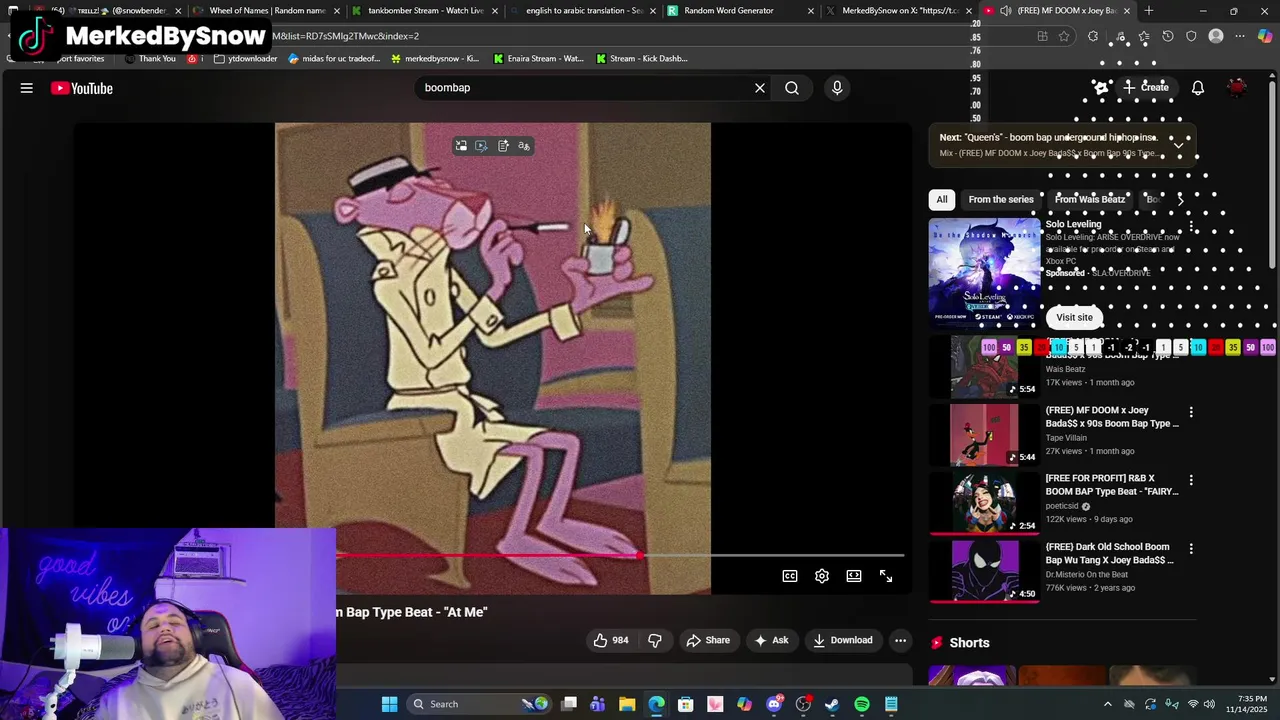This screenshot has width=1280, height=720.
Task: Open browser history icon
Action: point(1168,36)
